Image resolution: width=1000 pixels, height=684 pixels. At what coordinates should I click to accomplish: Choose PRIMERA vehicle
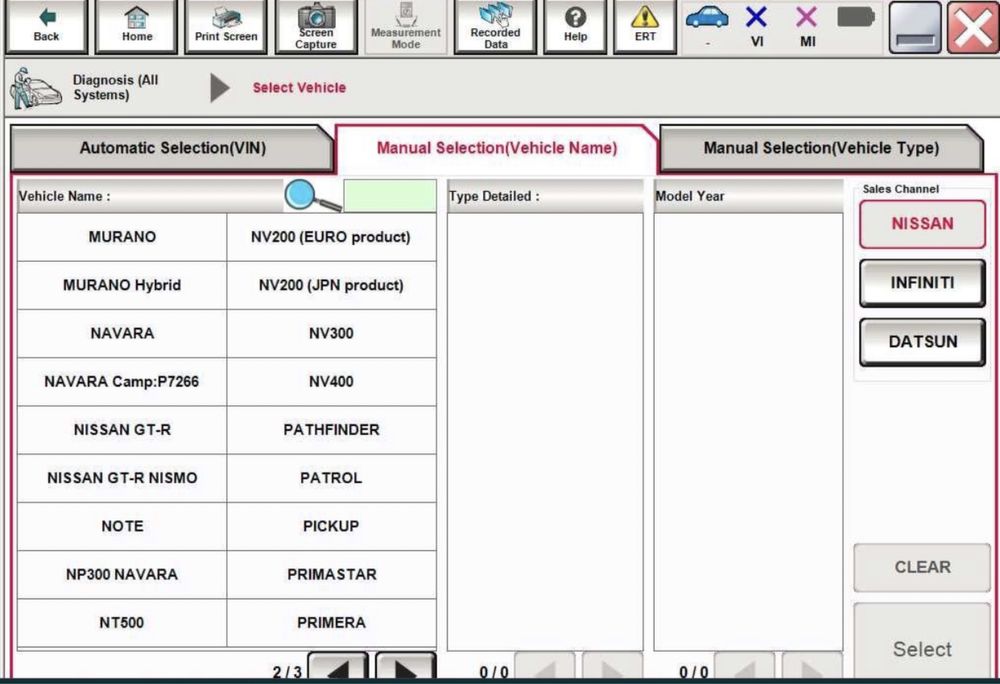click(x=331, y=622)
